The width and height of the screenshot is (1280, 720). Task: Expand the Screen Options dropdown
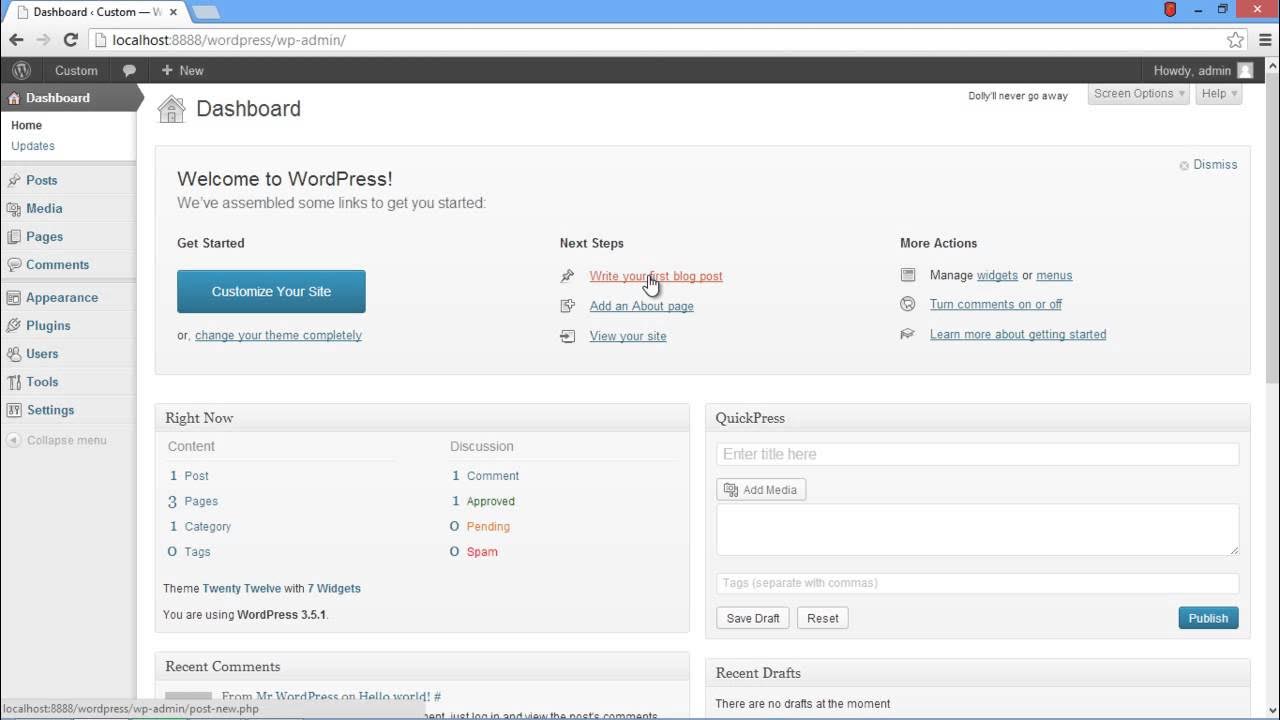pos(1139,94)
